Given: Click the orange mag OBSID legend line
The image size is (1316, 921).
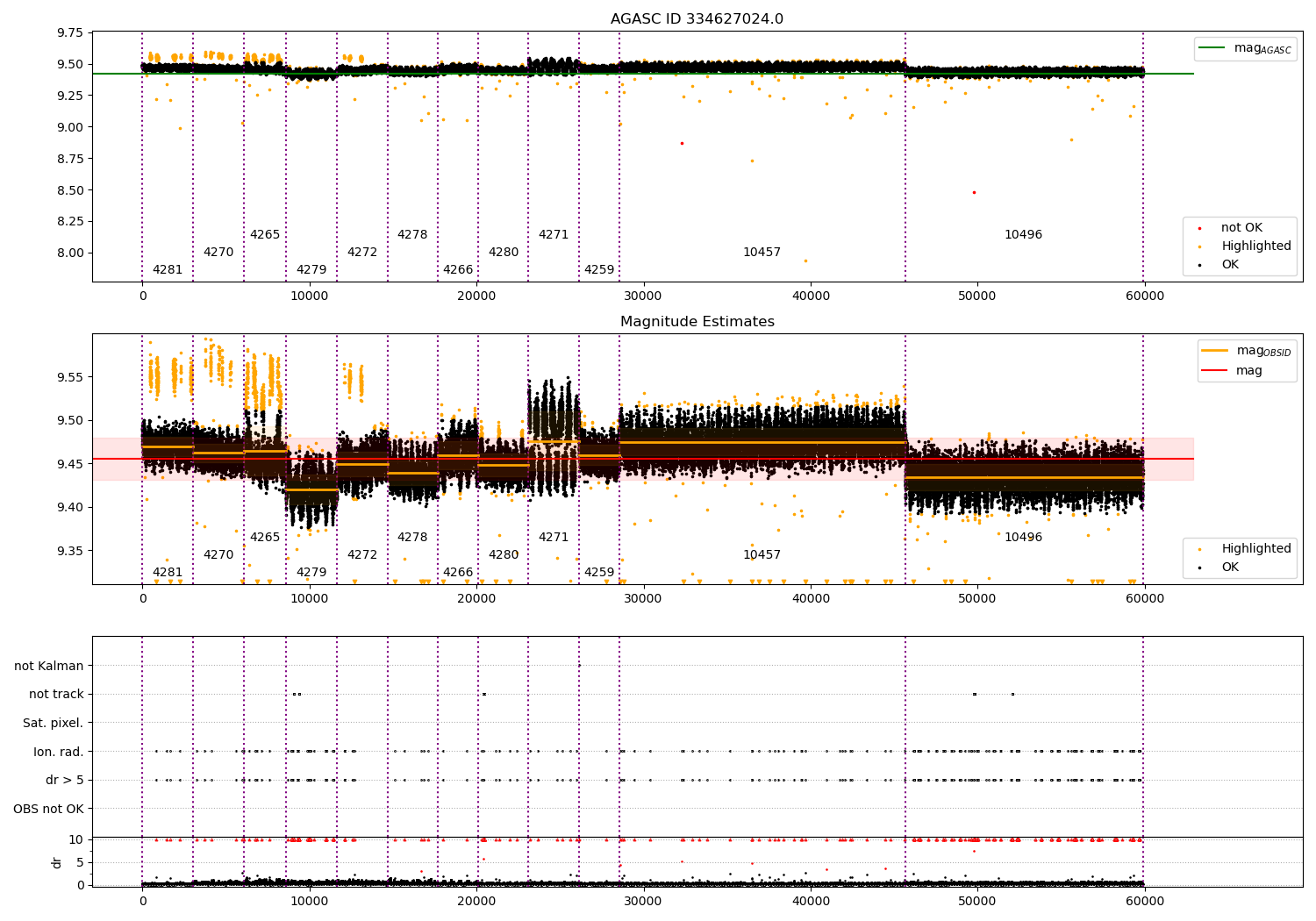Looking at the screenshot, I should pyautogui.click(x=1215, y=351).
